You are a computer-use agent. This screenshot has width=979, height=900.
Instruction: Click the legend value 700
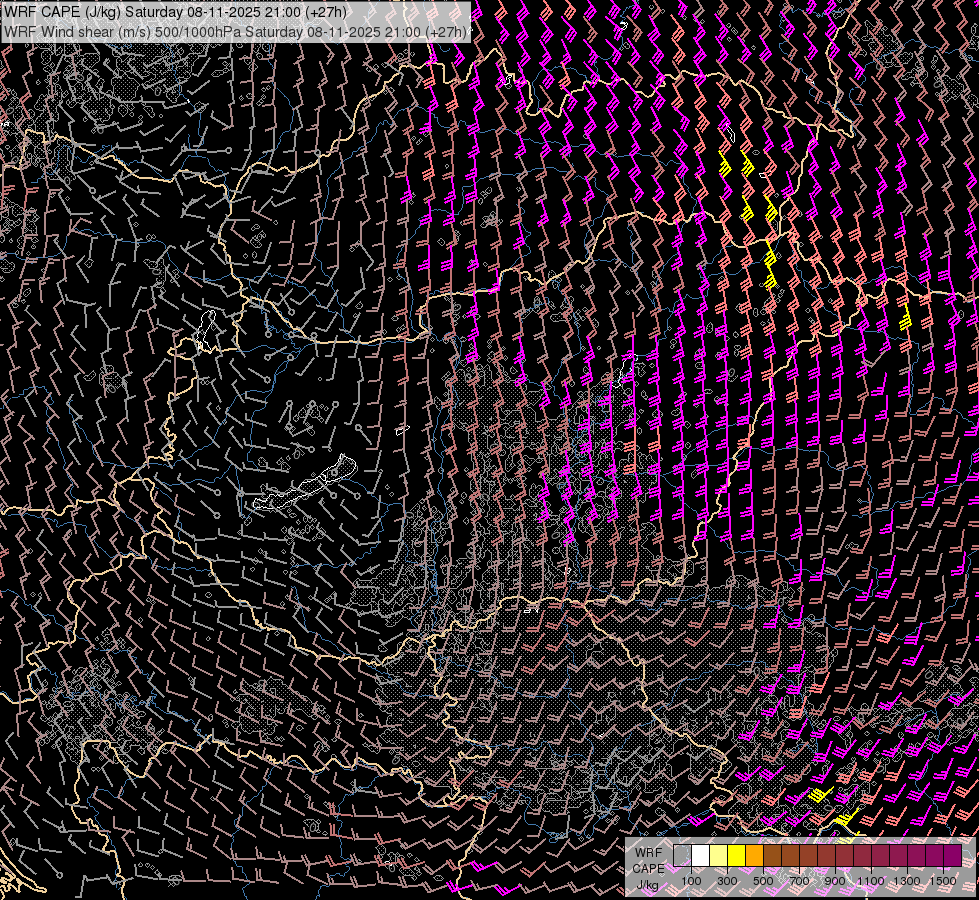click(x=799, y=881)
